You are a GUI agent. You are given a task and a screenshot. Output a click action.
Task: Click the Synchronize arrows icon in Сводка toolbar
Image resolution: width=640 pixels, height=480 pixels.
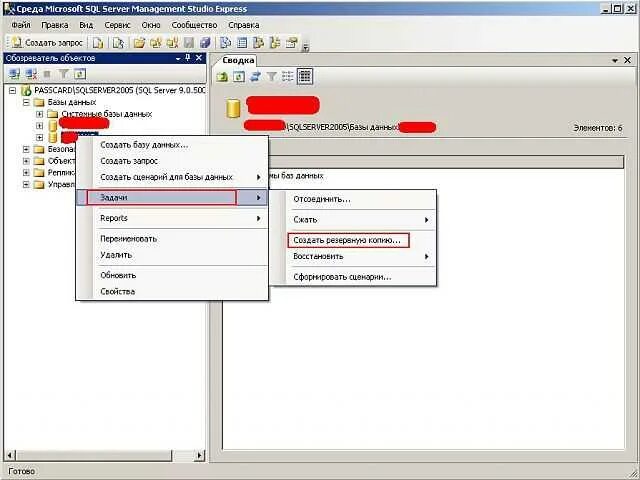(255, 76)
